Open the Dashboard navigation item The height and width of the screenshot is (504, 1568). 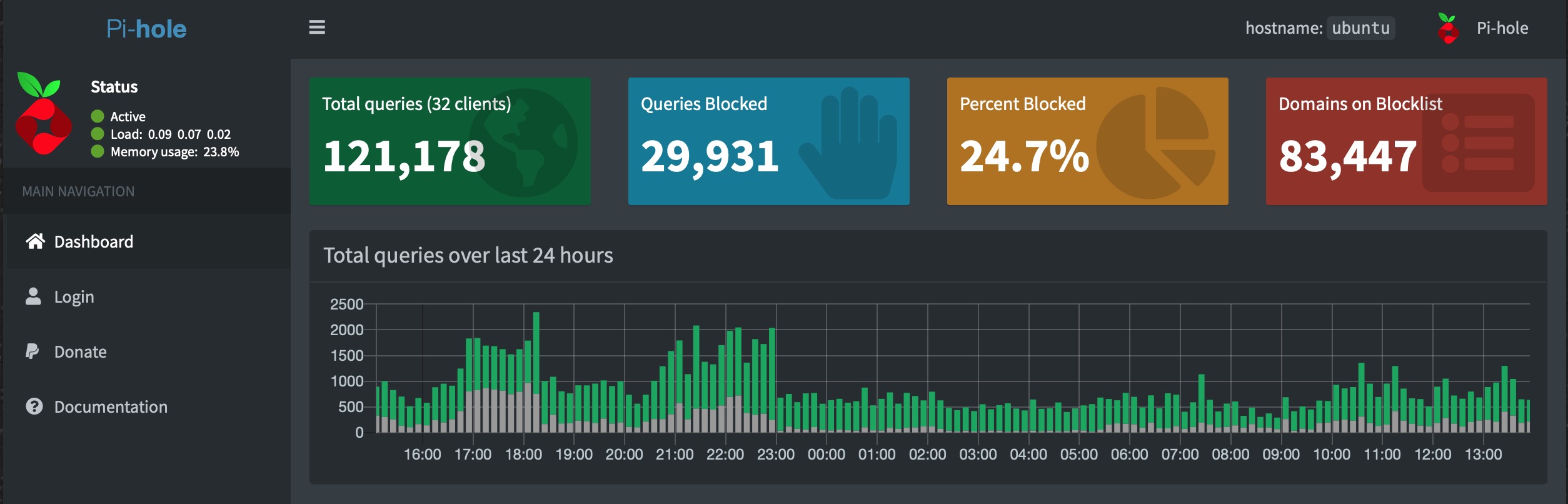(x=94, y=242)
